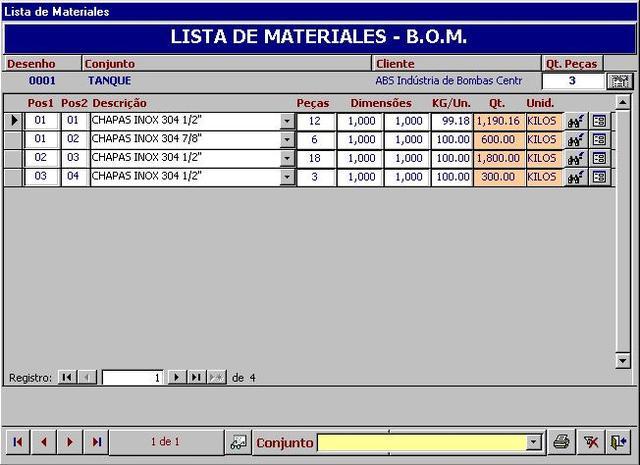The height and width of the screenshot is (465, 640).
Task: Click the 0001 Desenho number
Action: pos(42,81)
